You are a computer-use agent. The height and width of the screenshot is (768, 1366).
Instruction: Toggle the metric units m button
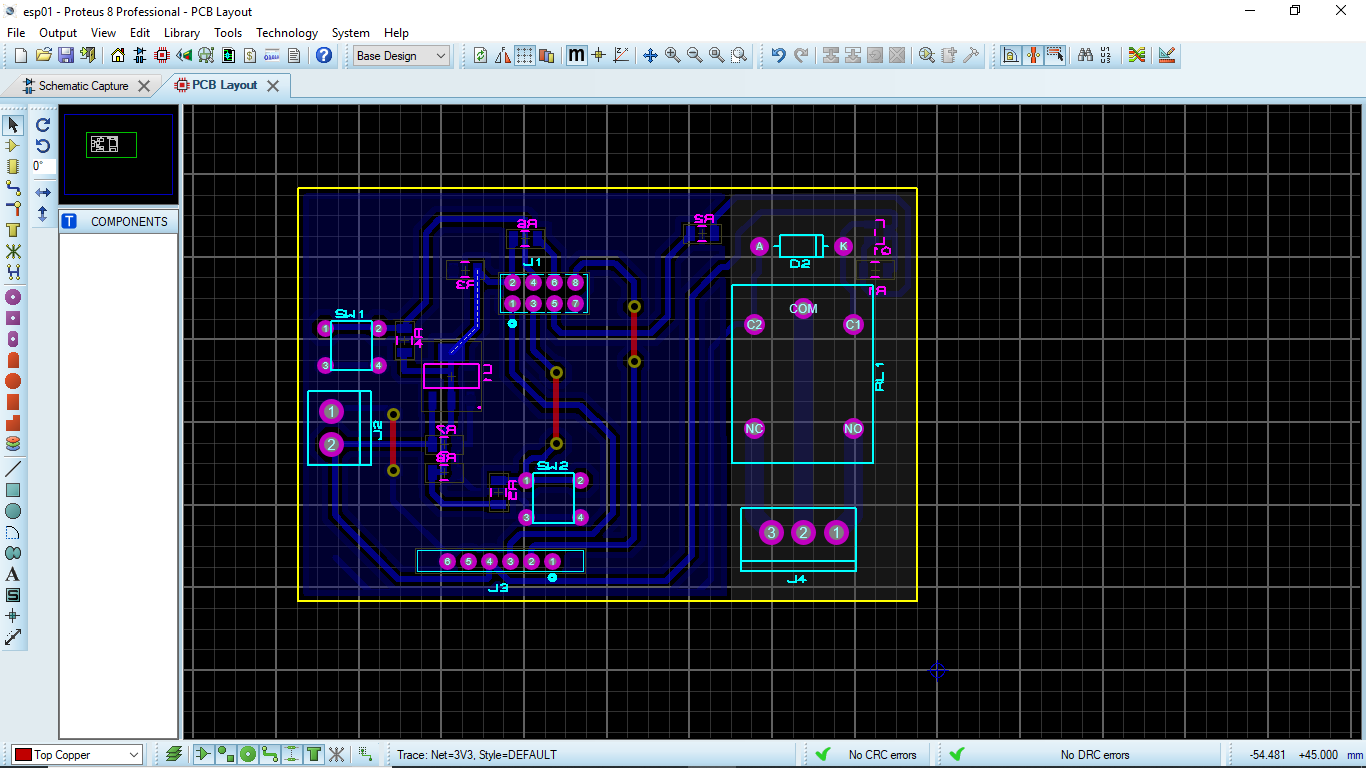coord(576,55)
